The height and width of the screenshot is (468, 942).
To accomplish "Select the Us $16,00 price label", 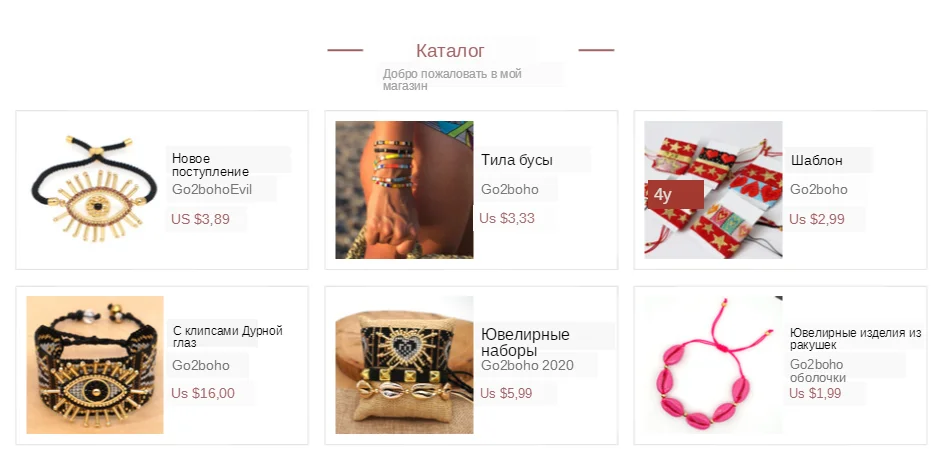I will (203, 394).
